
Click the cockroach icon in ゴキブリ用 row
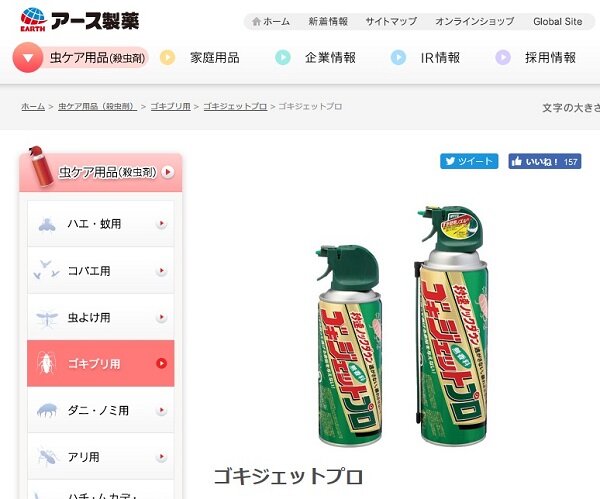[47, 364]
